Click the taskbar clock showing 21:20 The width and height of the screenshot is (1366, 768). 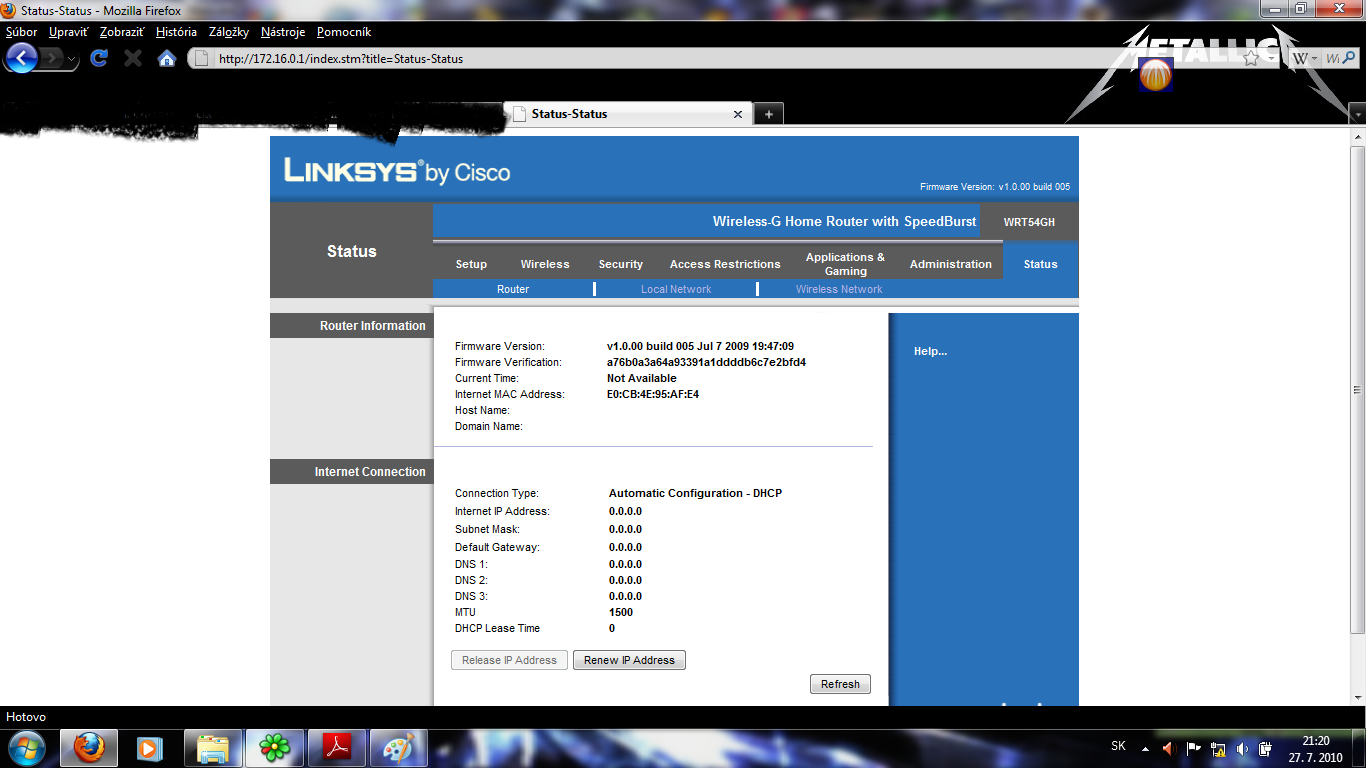coord(1316,749)
